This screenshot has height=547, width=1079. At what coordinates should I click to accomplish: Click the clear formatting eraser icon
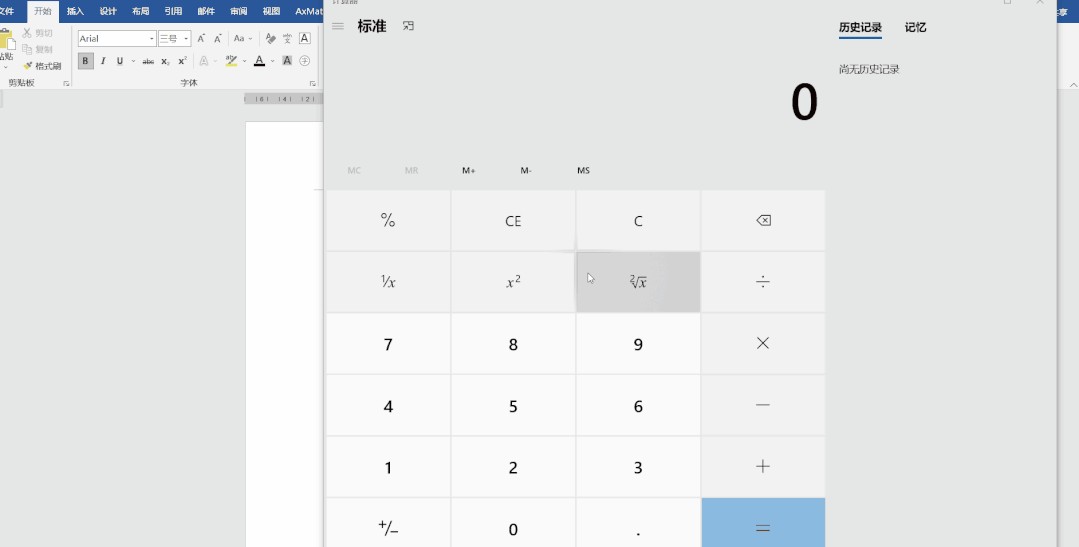tap(270, 39)
